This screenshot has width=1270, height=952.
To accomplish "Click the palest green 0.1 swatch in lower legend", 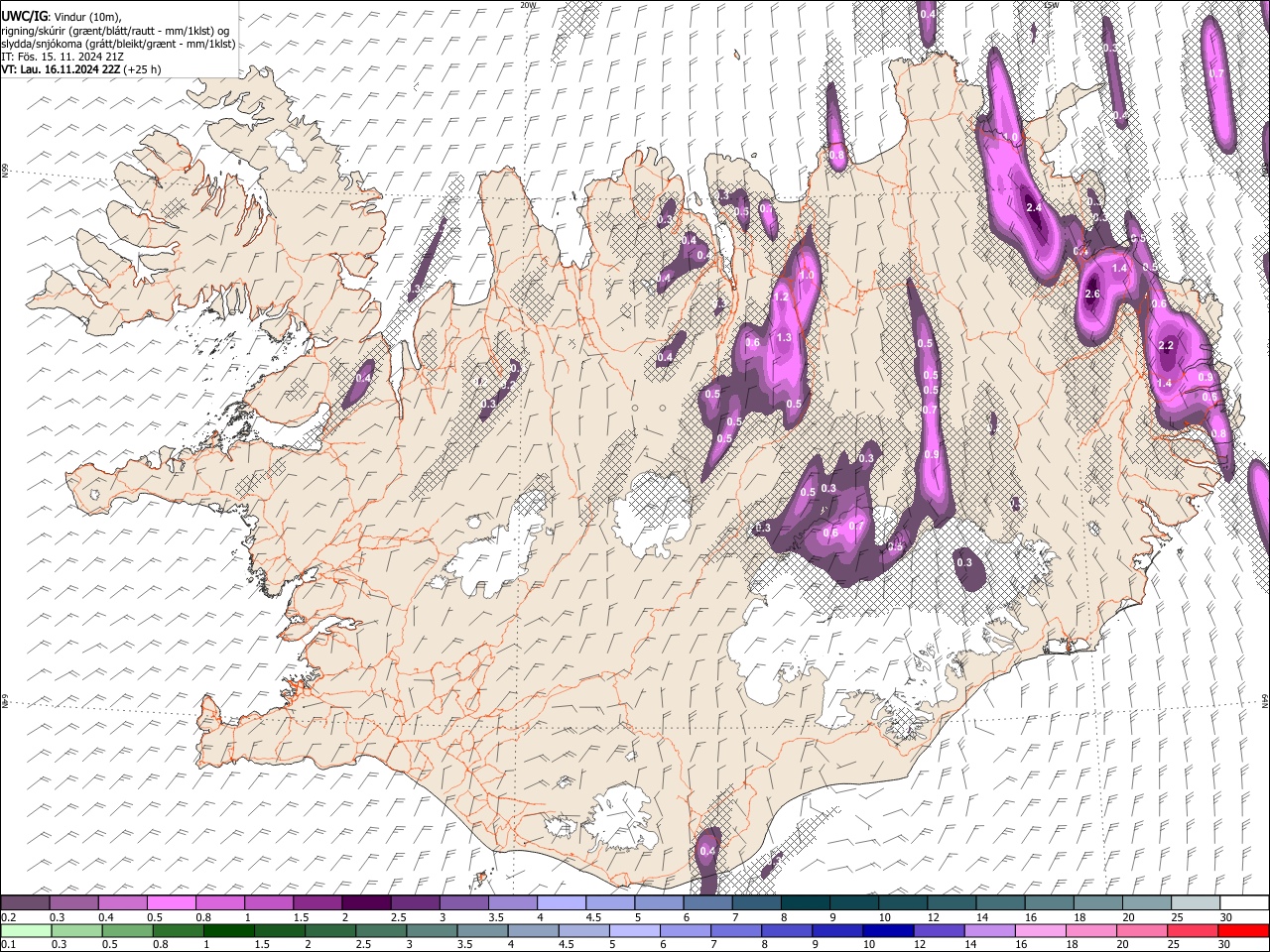I will [25, 930].
